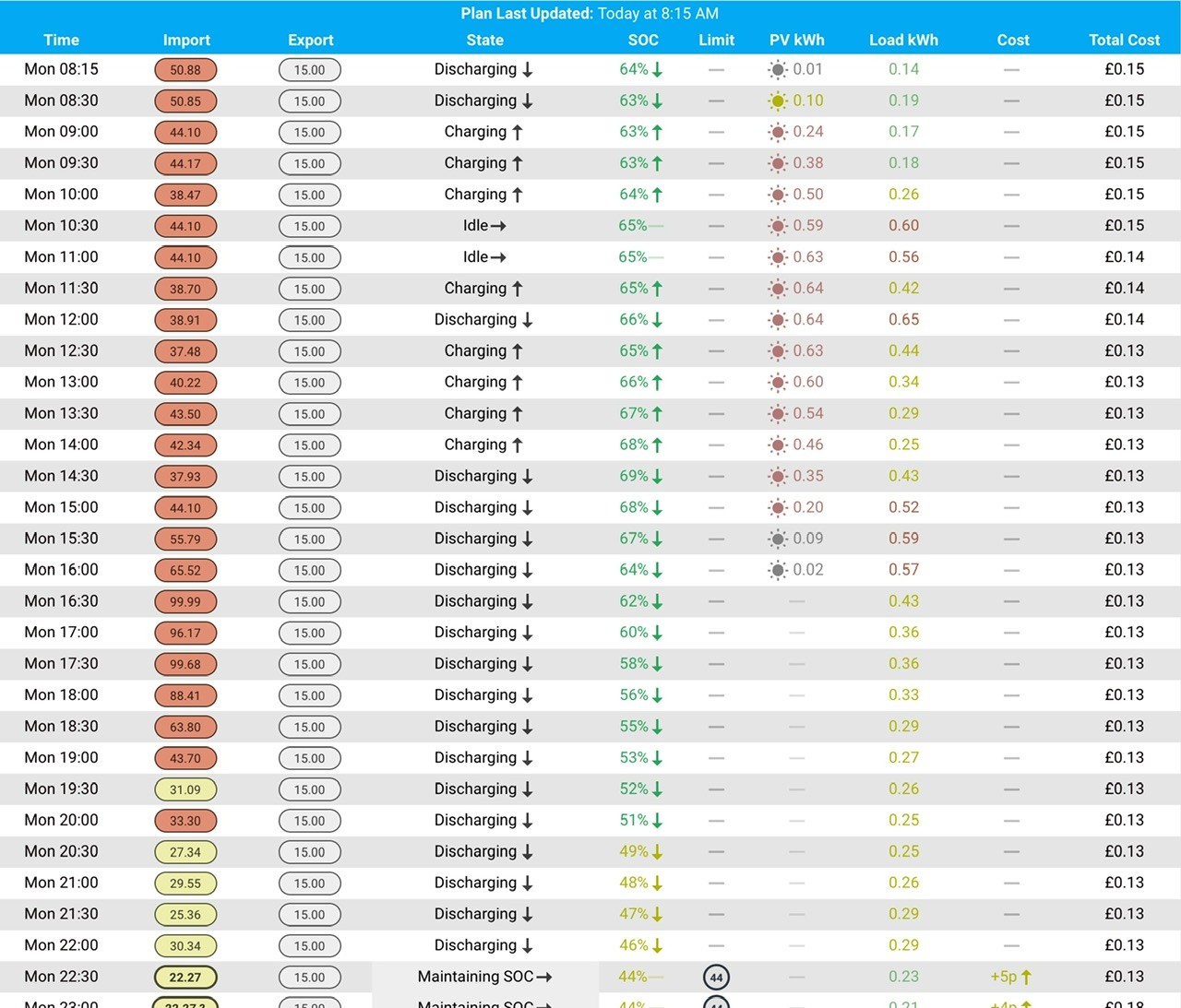Click the £0.14 total cost at Mon 11:00
Viewport: 1181px width, 1008px height.
click(x=1125, y=257)
